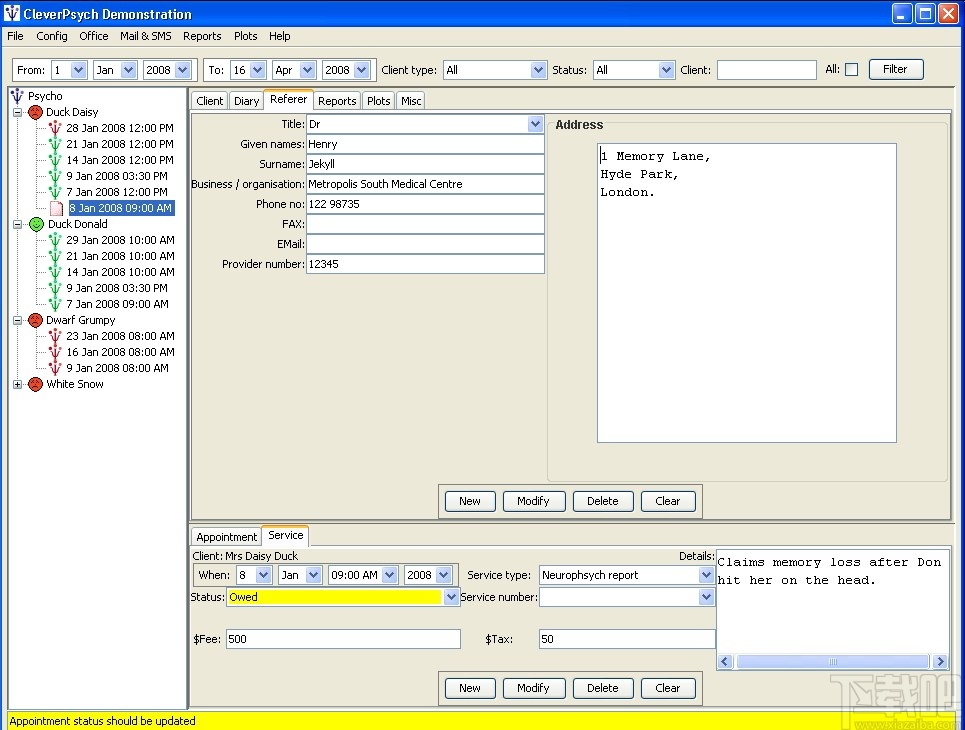Viewport: 965px width, 730px height.
Task: Click the green face icon beside Duck Donald
Action: (x=36, y=225)
